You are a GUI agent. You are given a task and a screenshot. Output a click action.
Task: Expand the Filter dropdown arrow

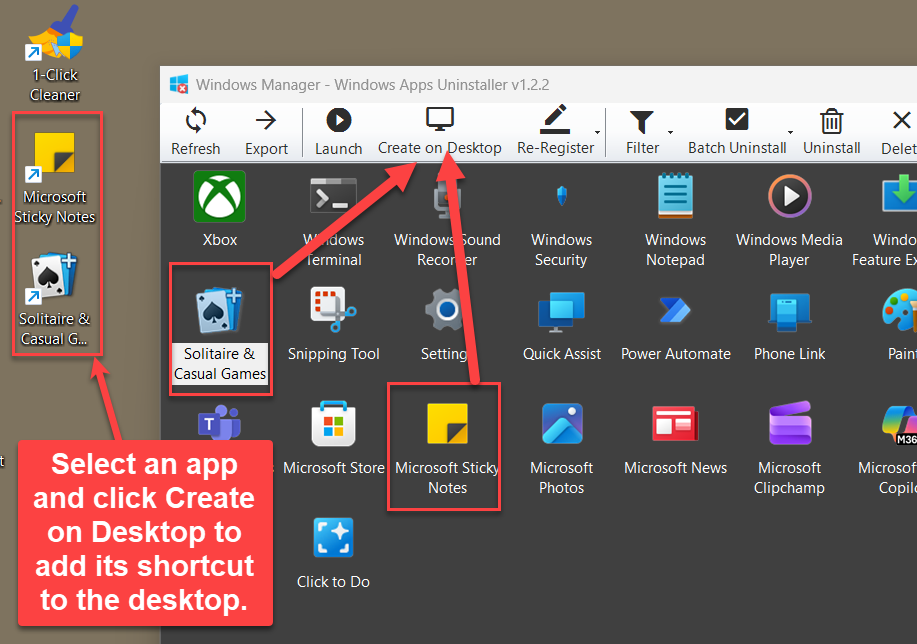pyautogui.click(x=671, y=132)
